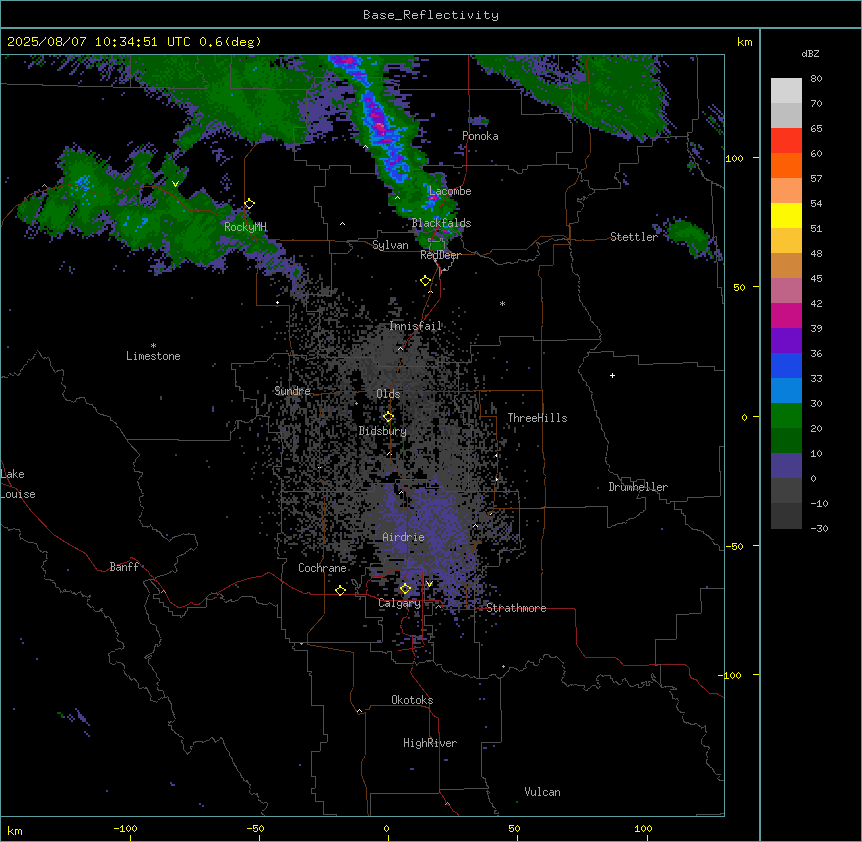Select the blue 33-36 dBZ legend swatch
Image resolution: width=862 pixels, height=842 pixels.
point(786,365)
